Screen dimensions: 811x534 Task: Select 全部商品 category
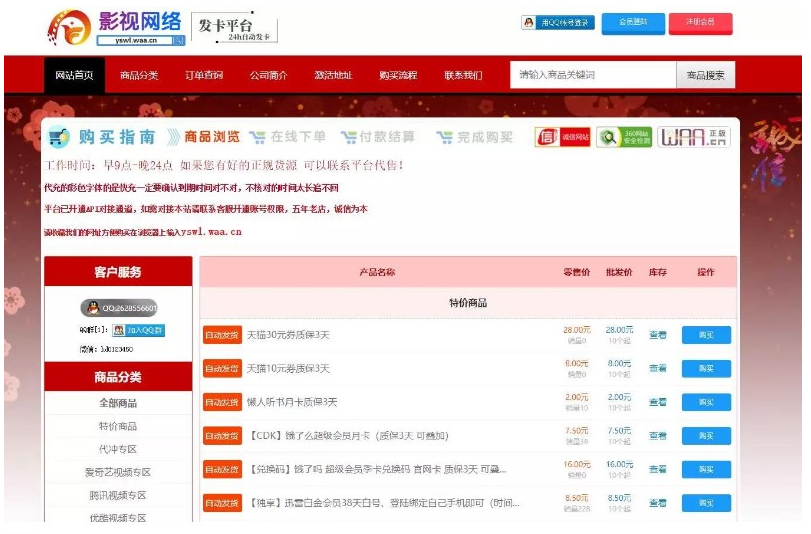coord(118,403)
